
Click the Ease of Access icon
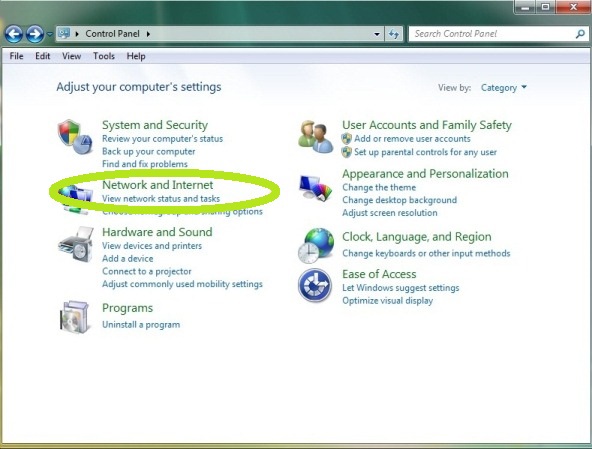315,285
